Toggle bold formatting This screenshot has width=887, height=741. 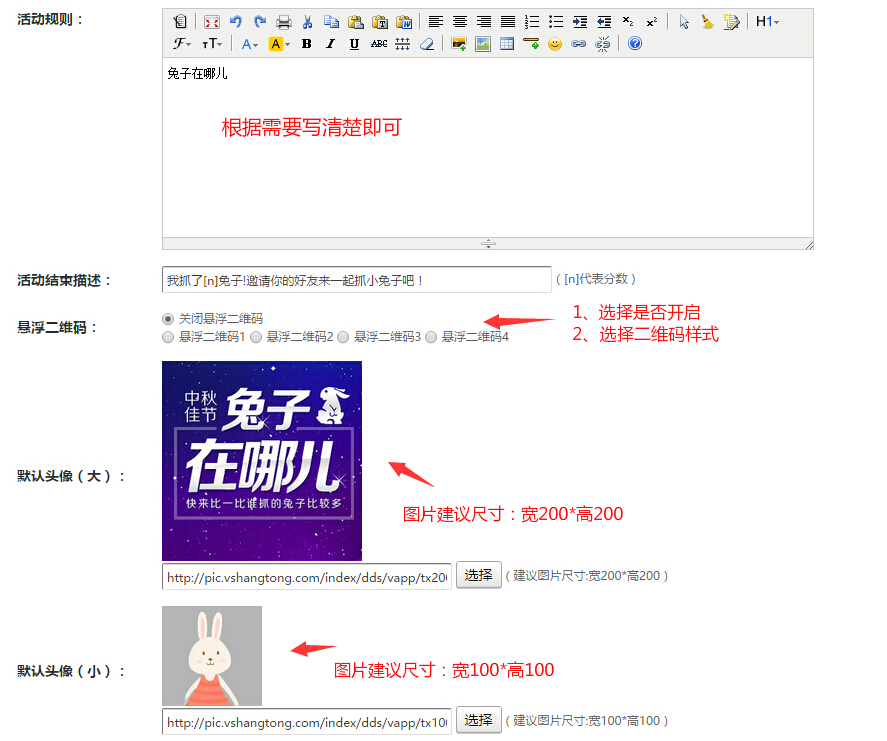(306, 44)
